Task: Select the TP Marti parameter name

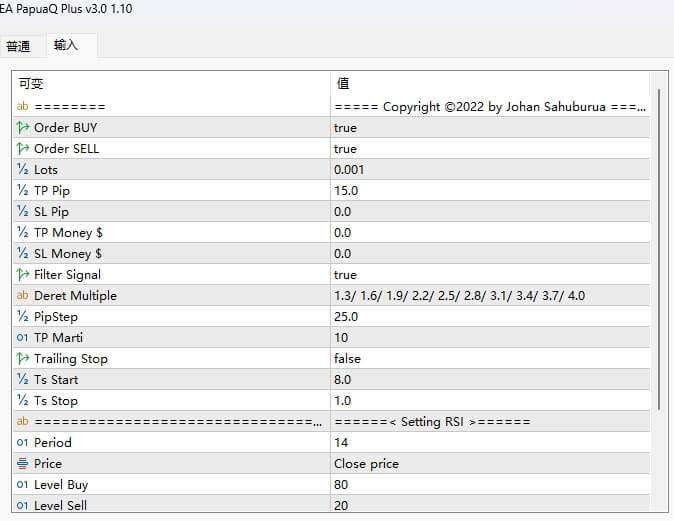Action: [58, 337]
